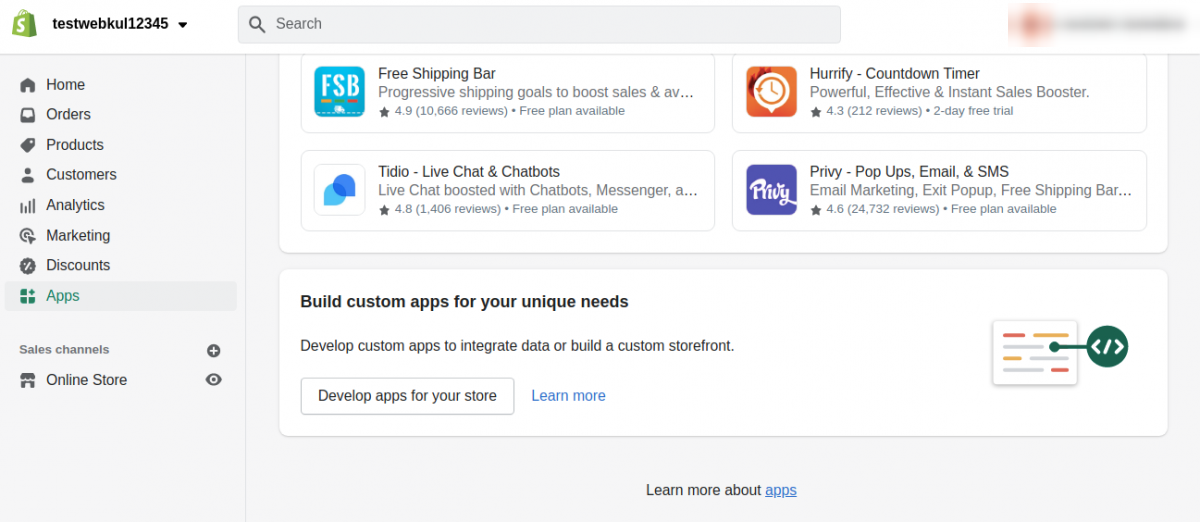The width and height of the screenshot is (1200, 522).
Task: Click Hurrify 4.3 (212 reviews) rating text
Action: point(874,111)
